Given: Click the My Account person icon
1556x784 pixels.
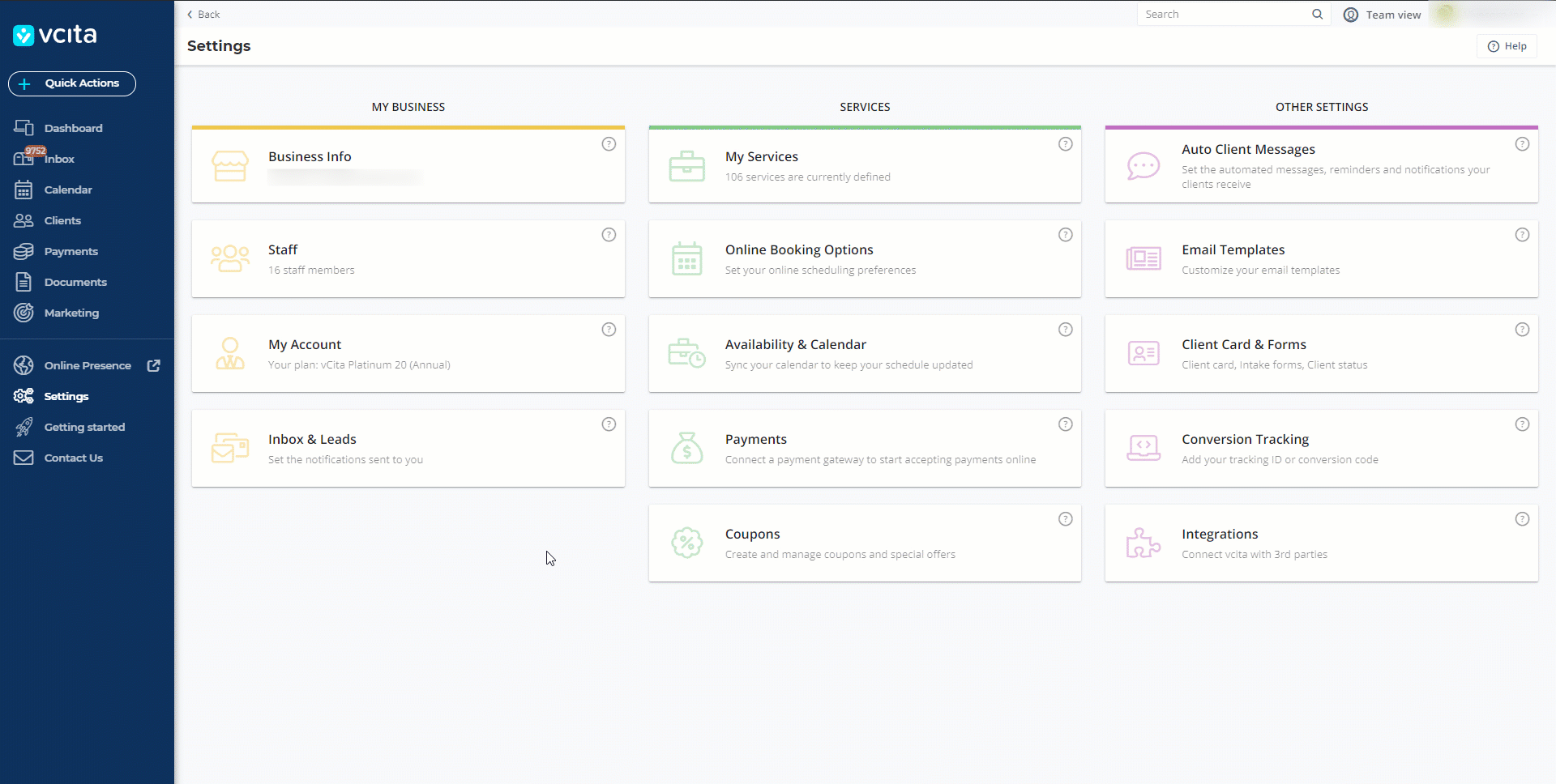Looking at the screenshot, I should 230,353.
